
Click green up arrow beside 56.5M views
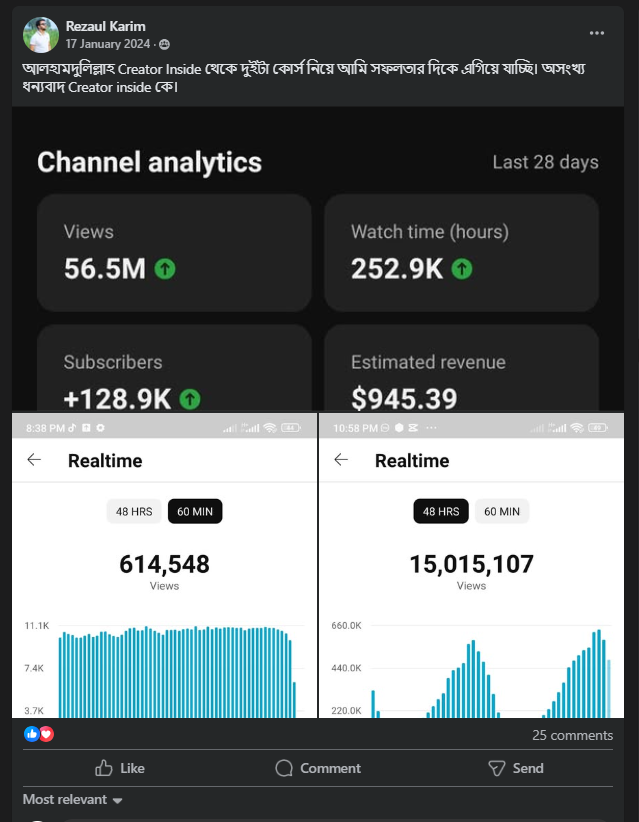165,268
